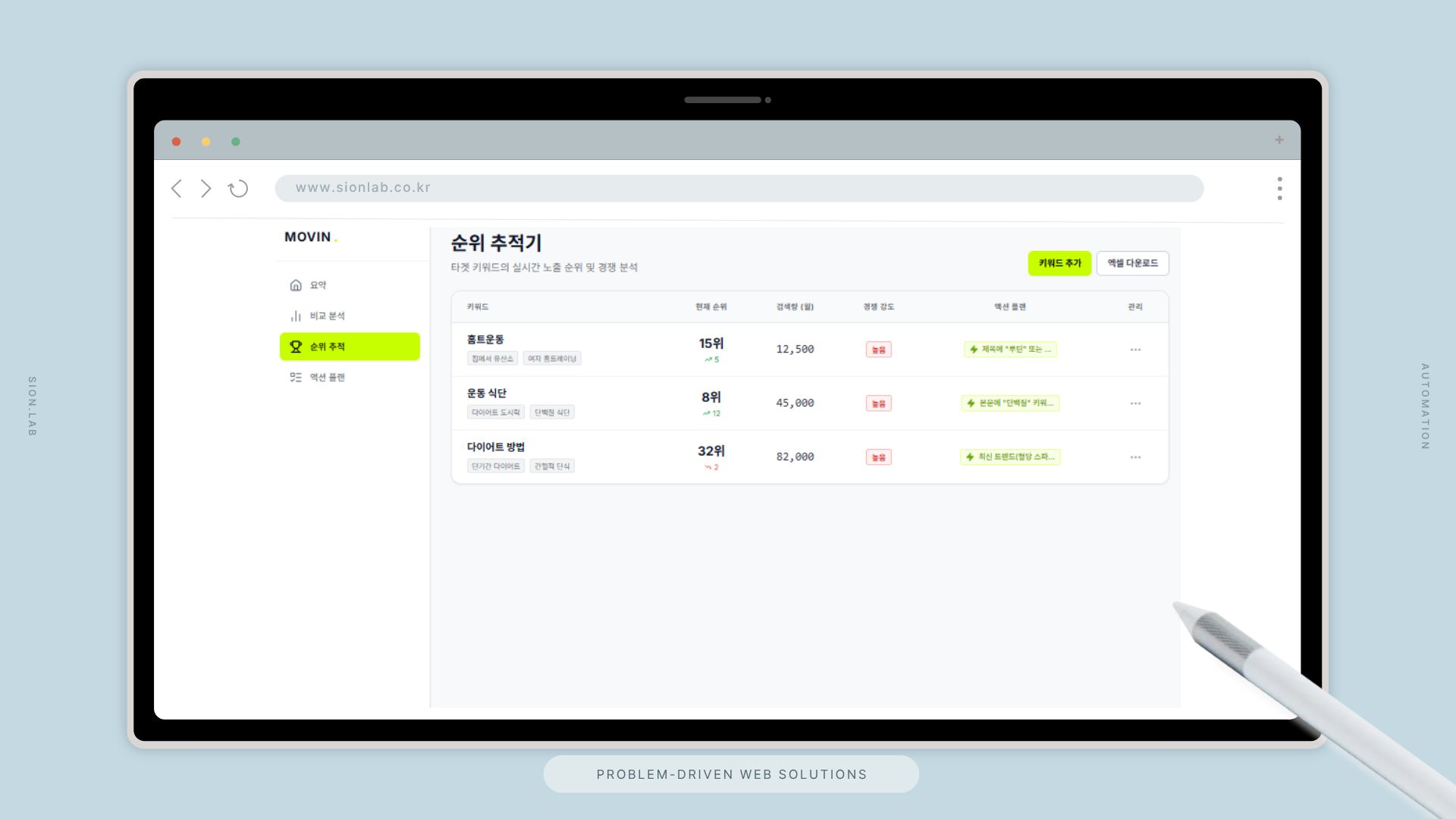Click the www.sionlab.co.kr address bar
The width and height of the screenshot is (1456, 819).
point(739,188)
